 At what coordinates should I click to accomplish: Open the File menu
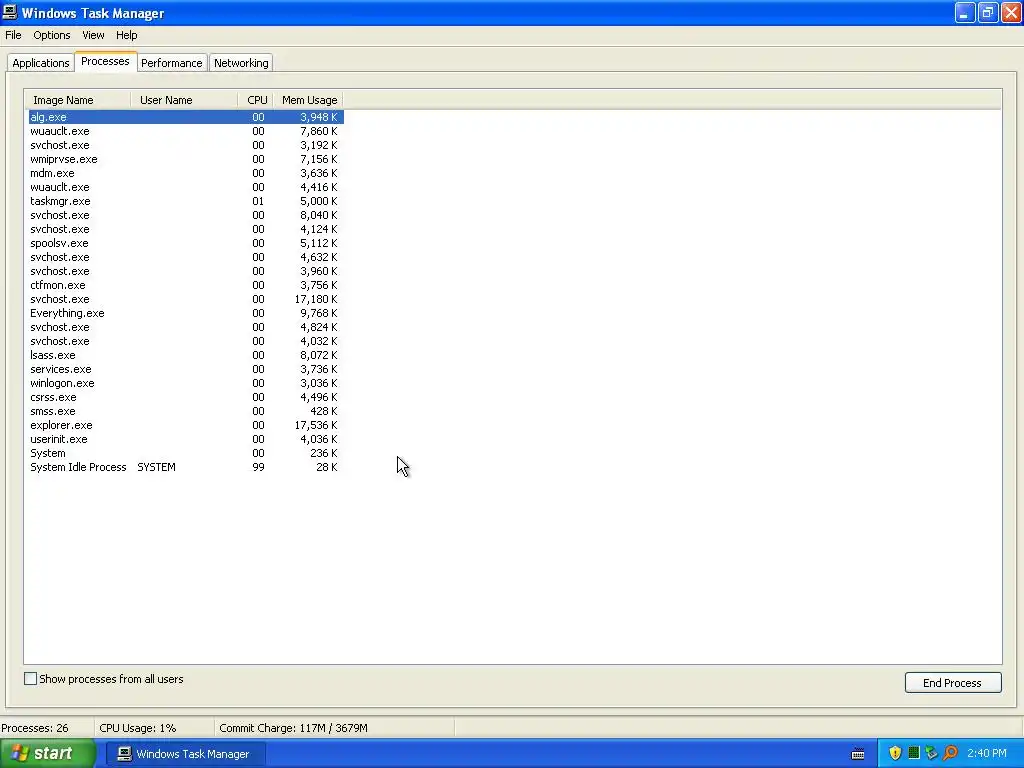click(x=13, y=35)
